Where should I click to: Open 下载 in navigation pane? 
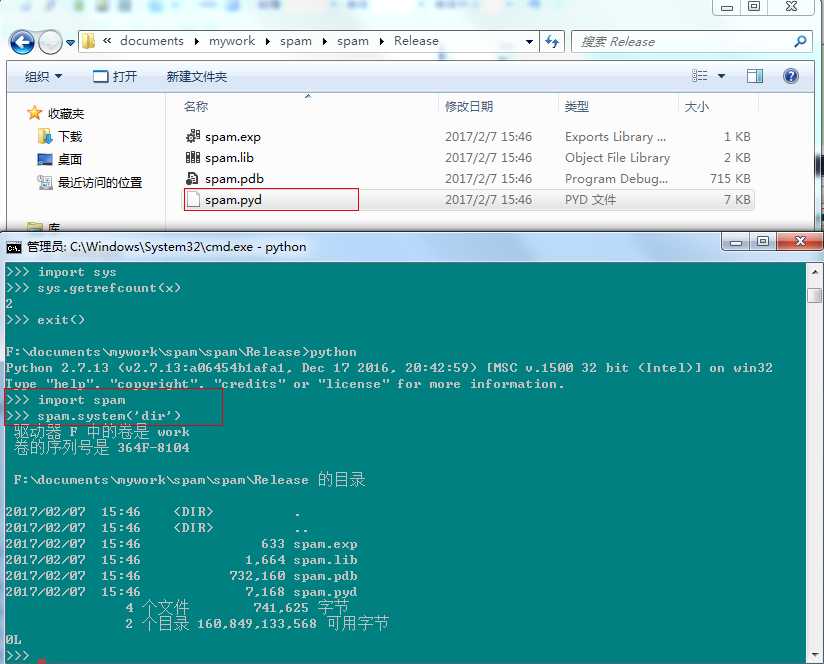[x=70, y=137]
